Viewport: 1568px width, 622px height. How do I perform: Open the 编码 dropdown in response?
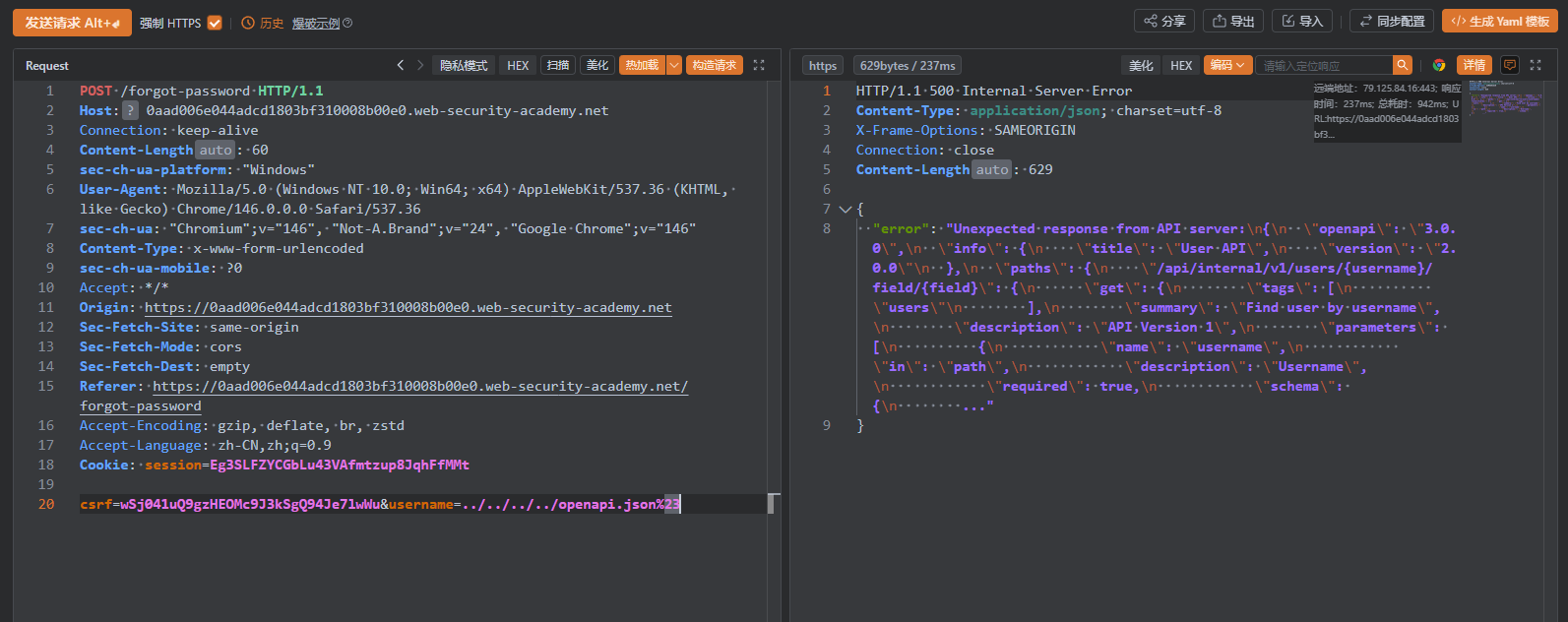1227,65
